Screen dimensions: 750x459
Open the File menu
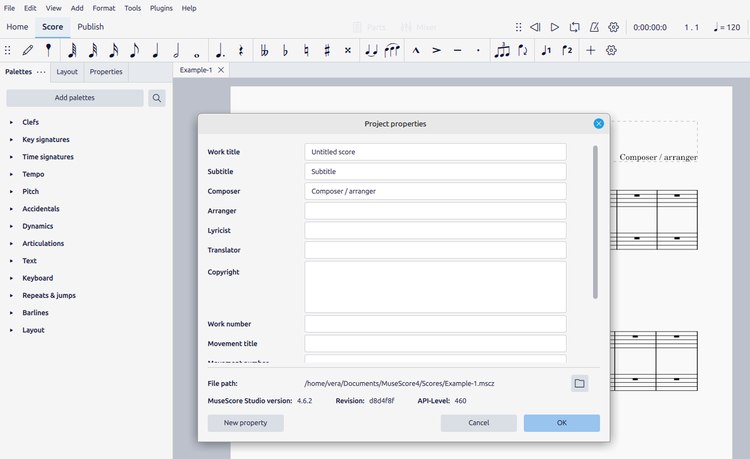pos(10,8)
